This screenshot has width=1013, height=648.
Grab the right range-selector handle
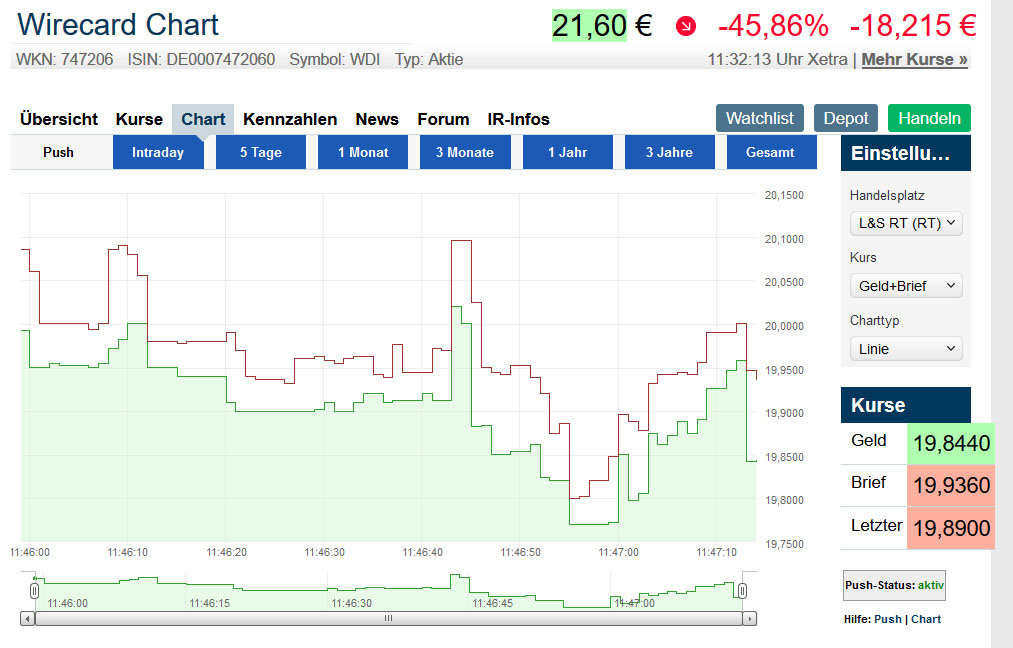pyautogui.click(x=742, y=591)
